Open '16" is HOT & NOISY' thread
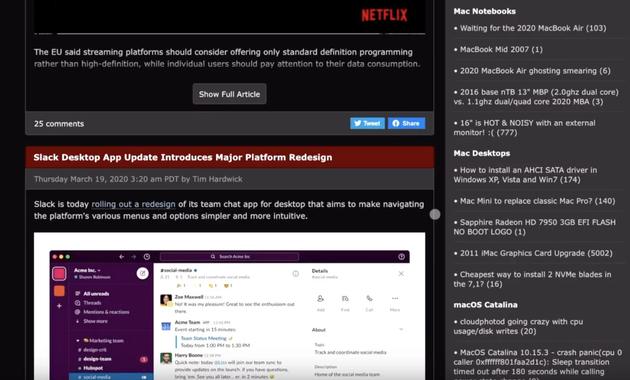Image resolution: width=630 pixels, height=380 pixels. coord(525,128)
